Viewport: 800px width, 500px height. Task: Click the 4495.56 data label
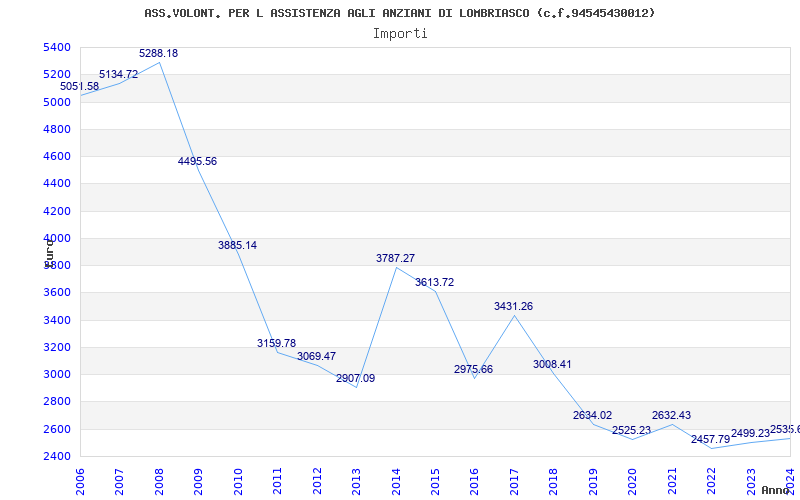[x=197, y=162]
